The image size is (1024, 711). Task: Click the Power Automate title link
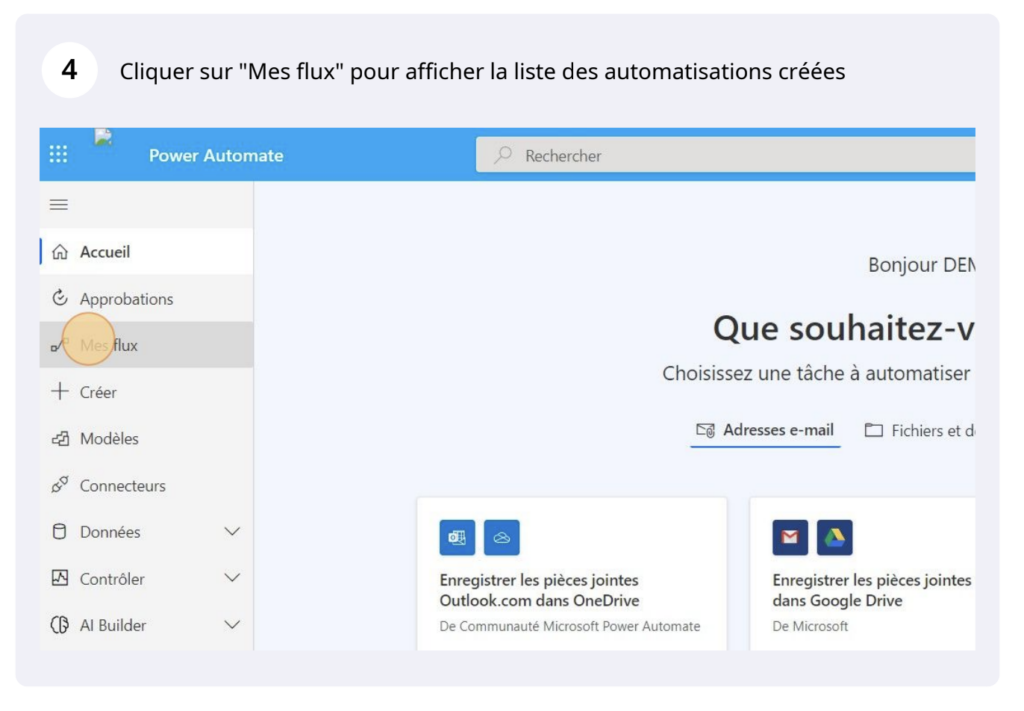216,155
